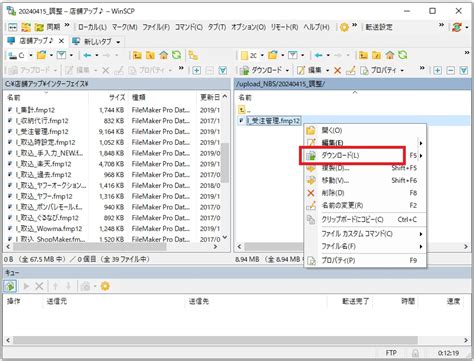The image size is (474, 361).
Task: Open the ファイル(F) menu
Action: point(156,27)
